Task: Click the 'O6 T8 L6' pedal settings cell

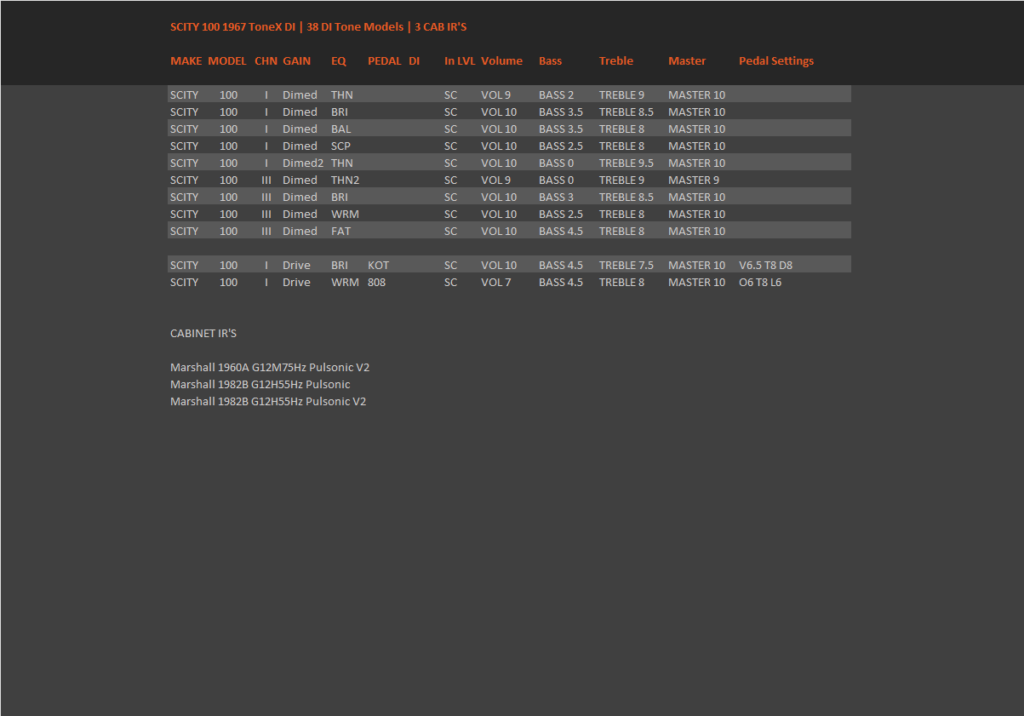Action: [x=760, y=282]
